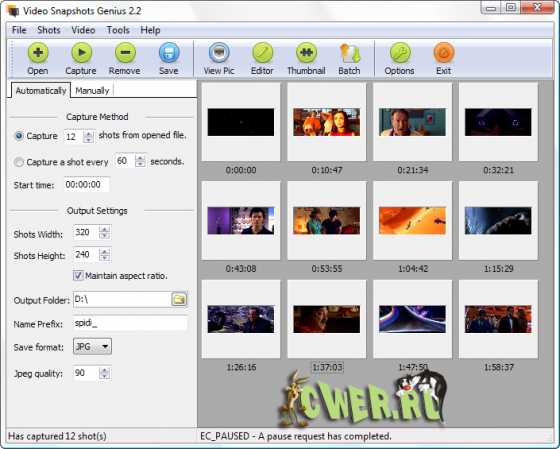
Task: Open the Batch processing icon
Action: click(x=350, y=53)
